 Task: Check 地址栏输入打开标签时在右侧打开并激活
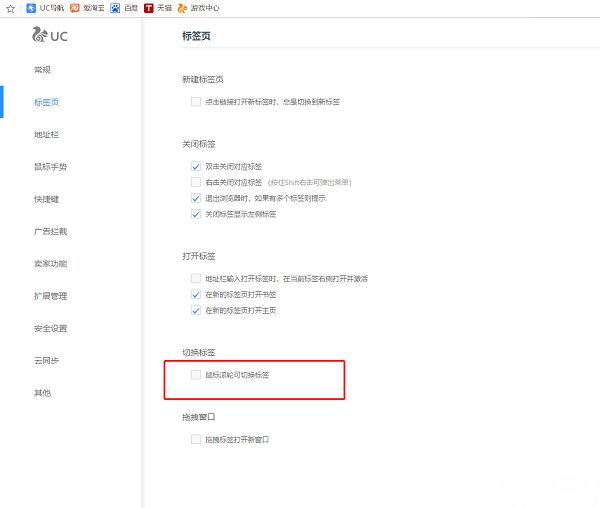196,278
